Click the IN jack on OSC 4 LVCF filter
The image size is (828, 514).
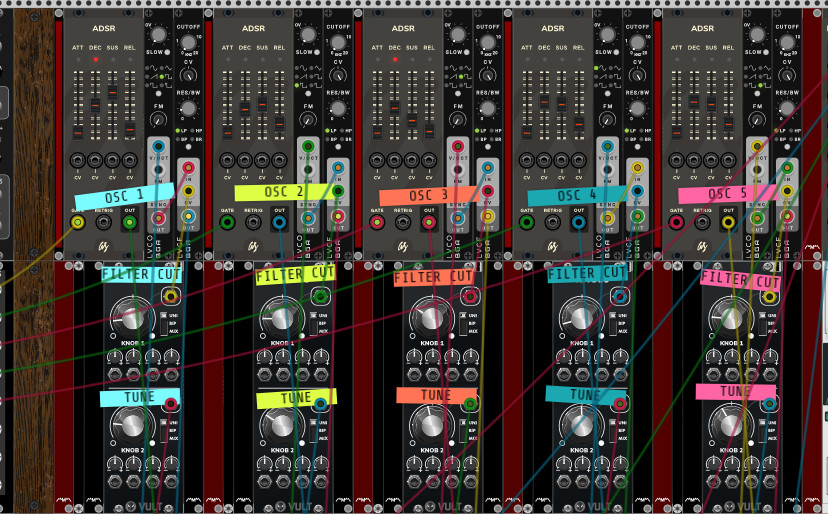(637, 168)
